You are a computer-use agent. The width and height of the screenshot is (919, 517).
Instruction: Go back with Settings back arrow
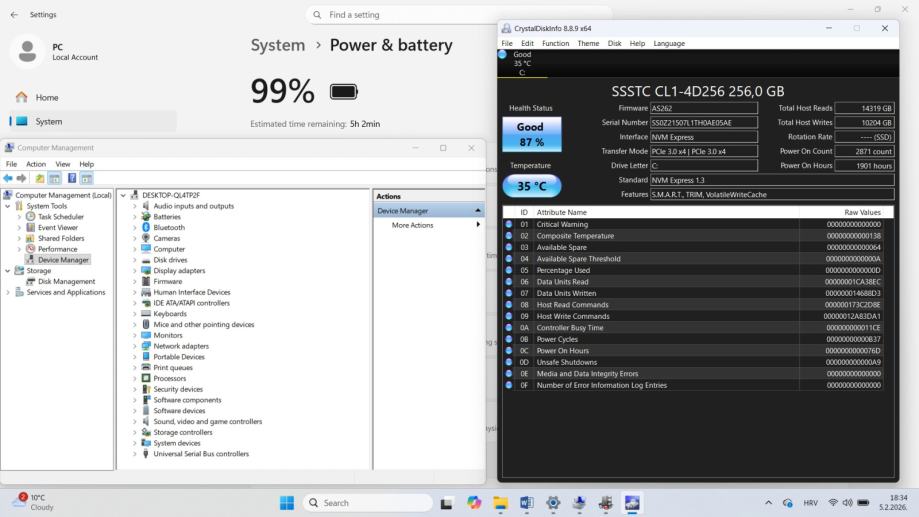(14, 15)
